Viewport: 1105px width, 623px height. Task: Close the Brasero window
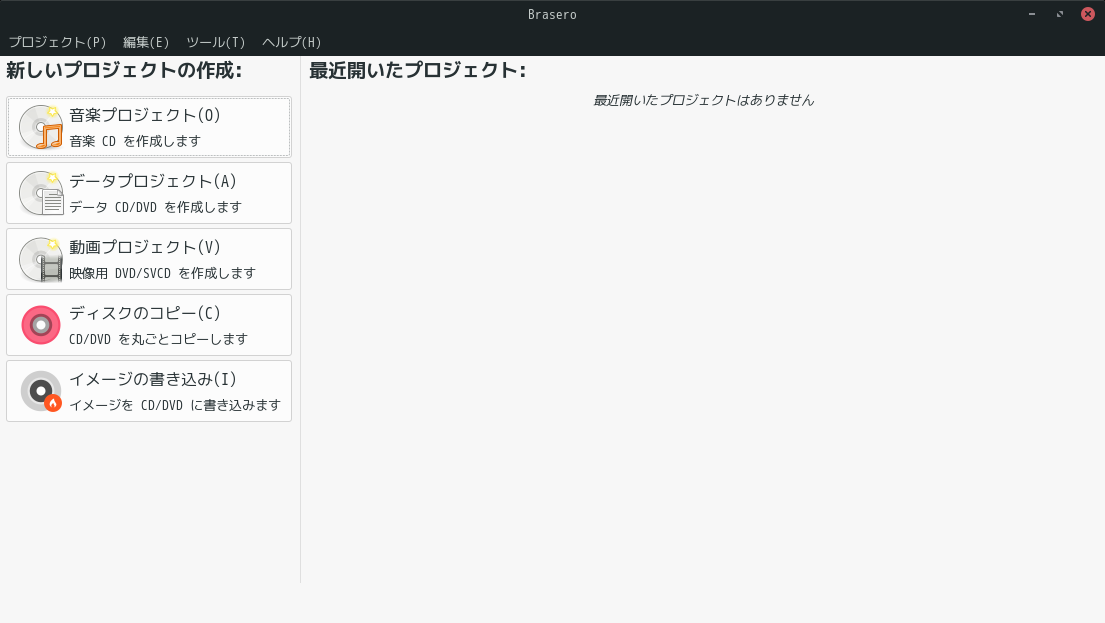point(1088,14)
